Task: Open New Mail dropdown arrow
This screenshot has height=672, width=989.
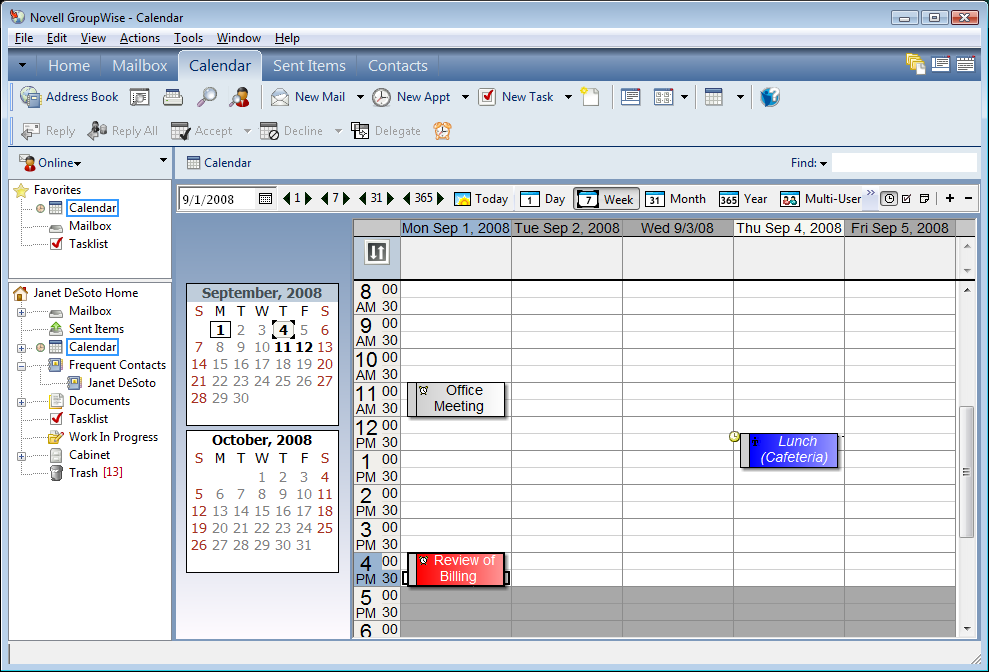Action: coord(360,97)
